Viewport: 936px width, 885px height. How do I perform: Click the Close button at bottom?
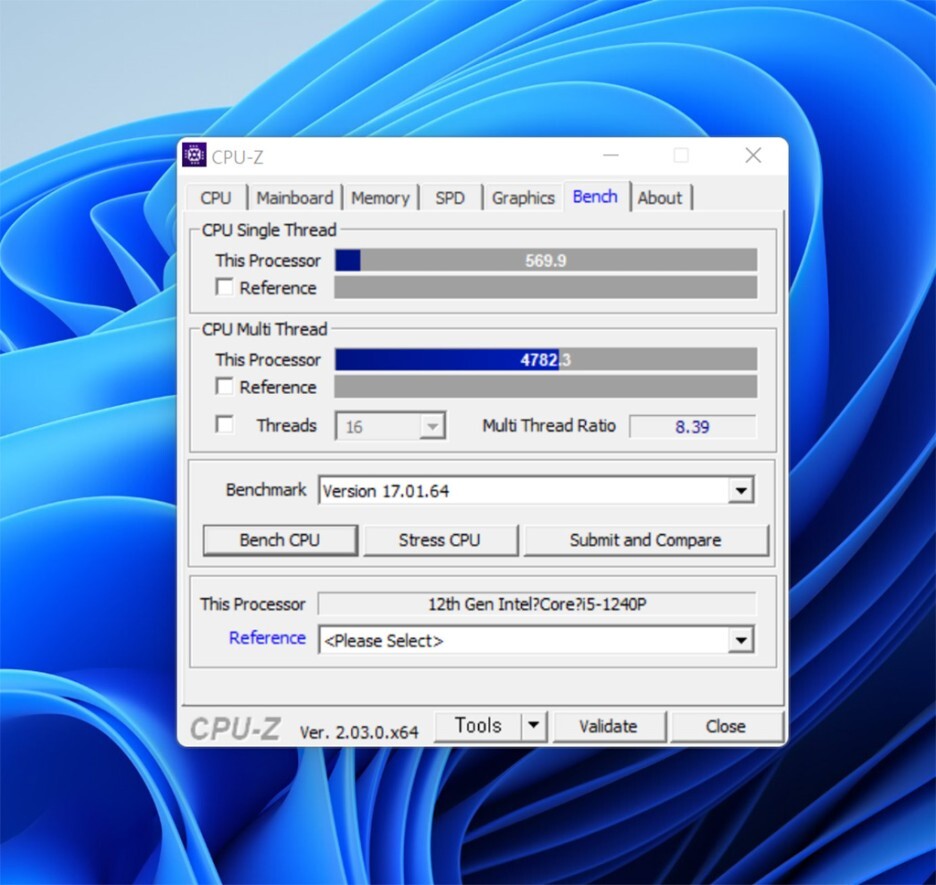pos(726,726)
